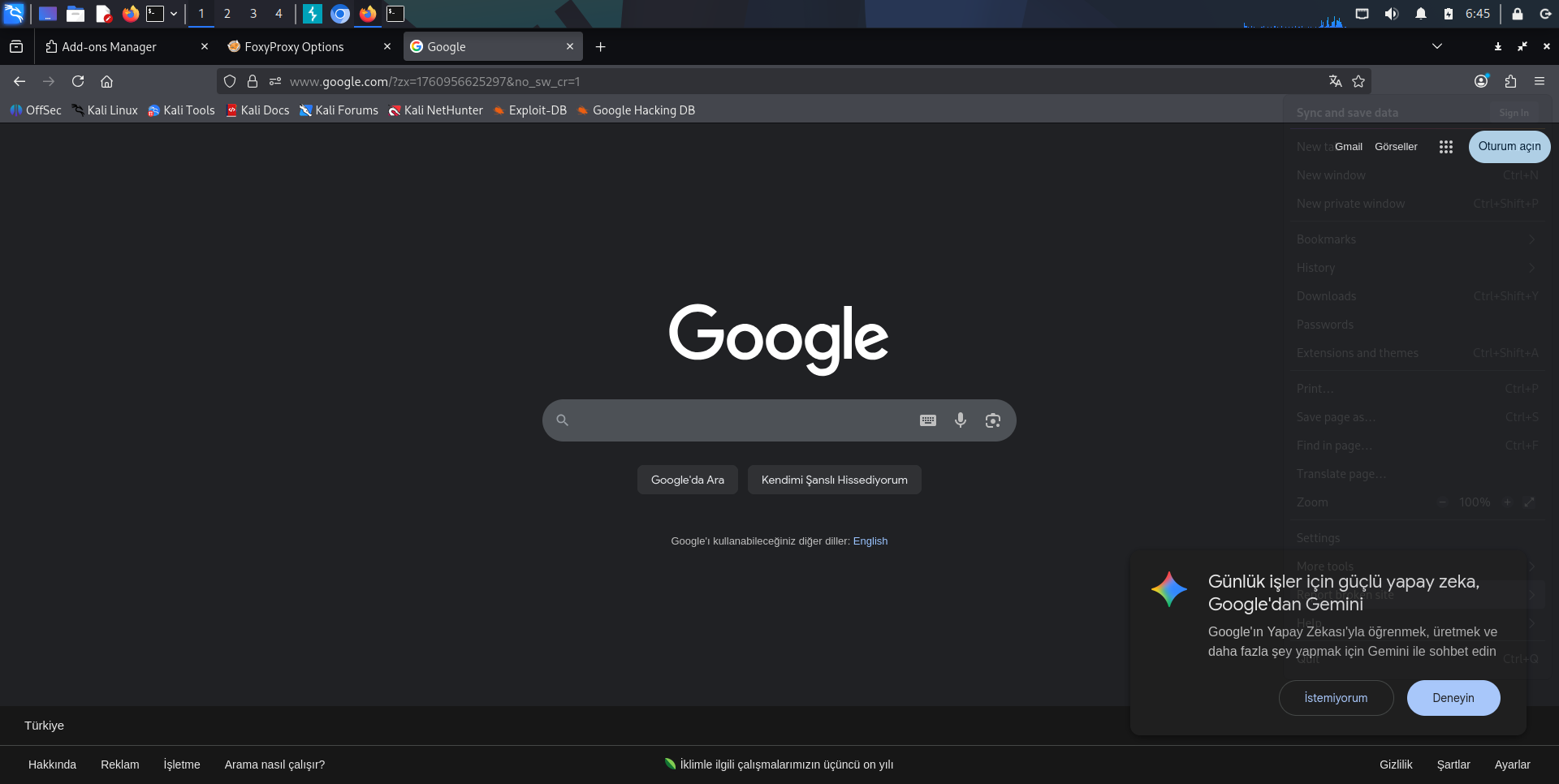1559x784 pixels.
Task: Open the notifications bell in the system tray
Action: coord(1421,14)
